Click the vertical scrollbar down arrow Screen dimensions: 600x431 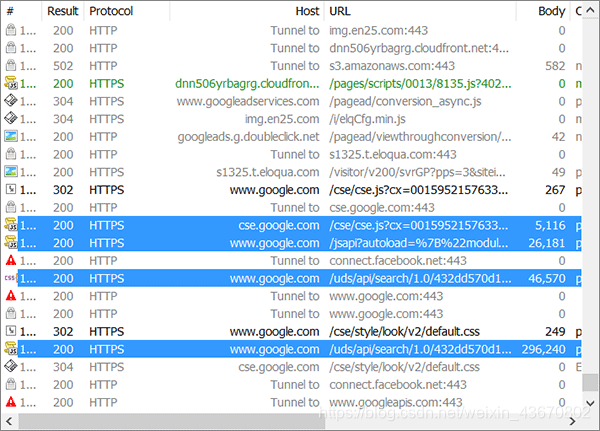click(590, 403)
